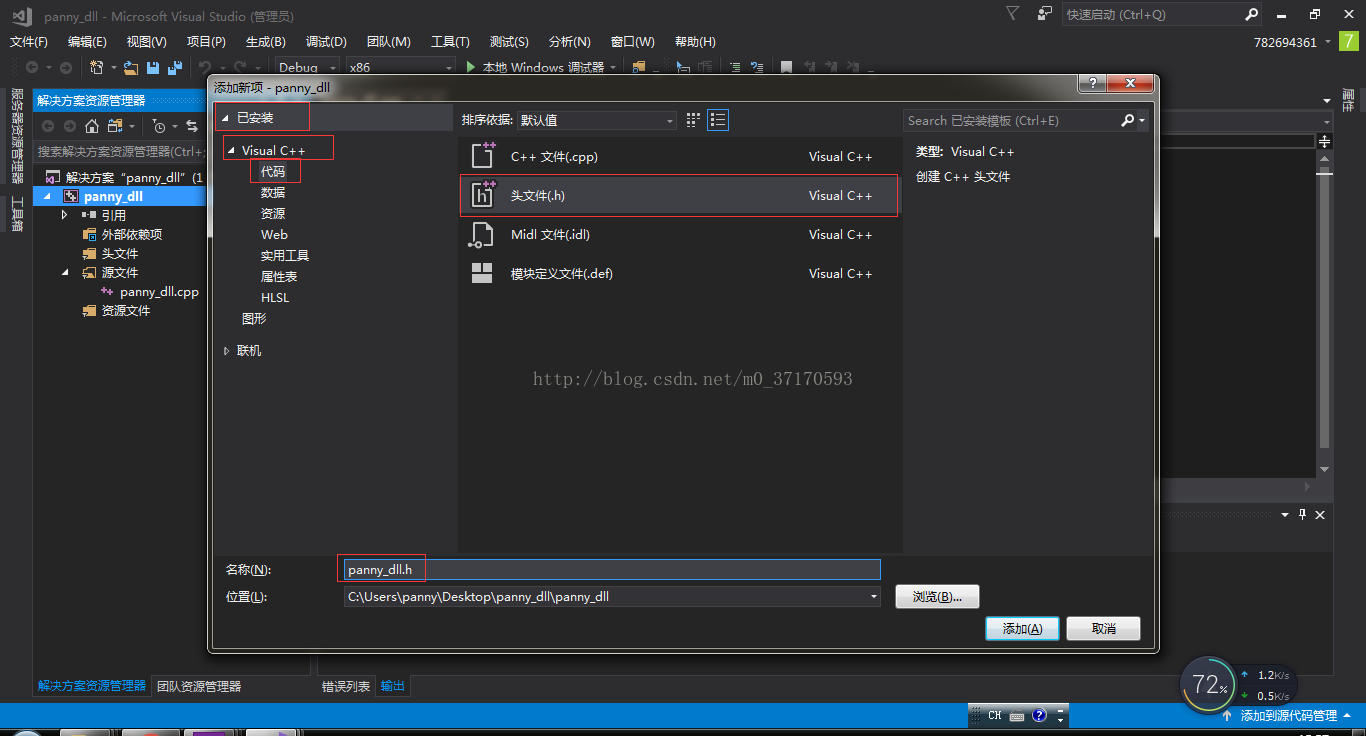Select the 外部依赖项 node in Solution Explorer
1366x736 pixels.
(x=131, y=234)
